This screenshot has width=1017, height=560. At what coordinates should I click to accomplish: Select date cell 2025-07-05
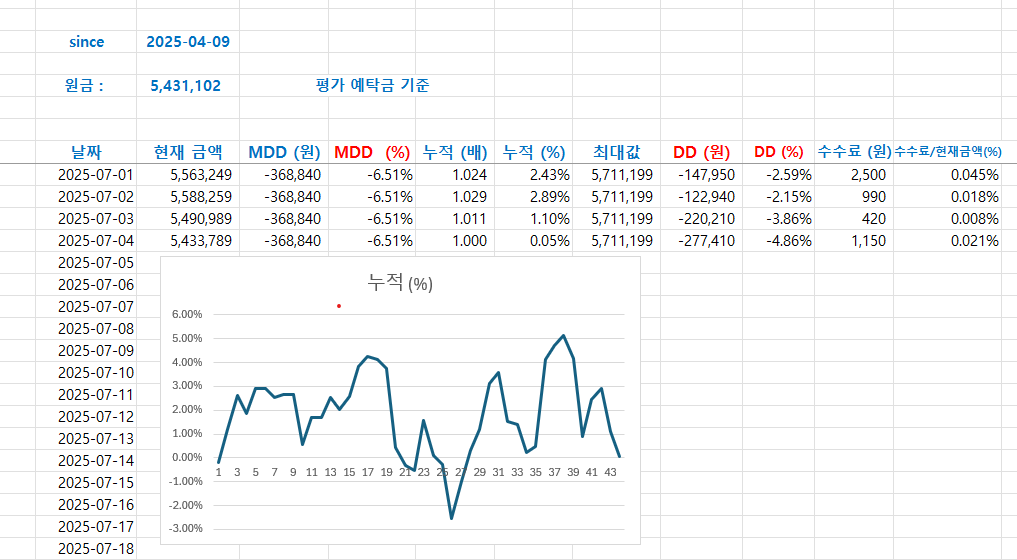(86, 263)
